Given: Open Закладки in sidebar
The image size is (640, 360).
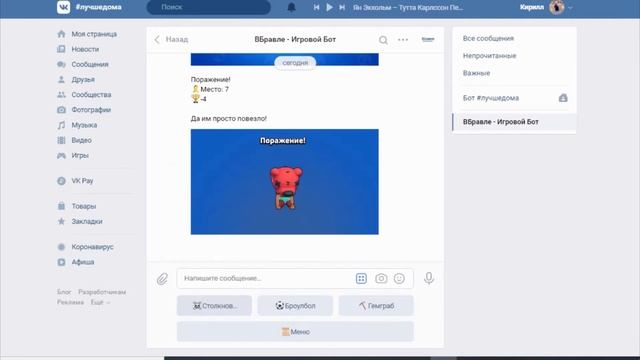Looking at the screenshot, I should coord(87,221).
